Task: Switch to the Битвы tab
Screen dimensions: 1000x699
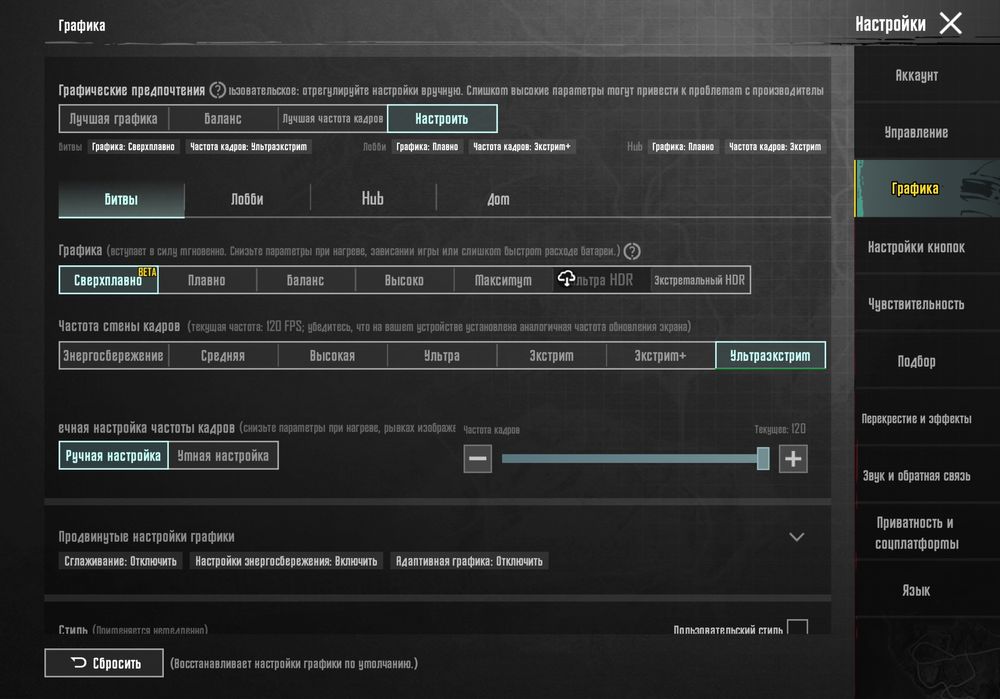Action: click(x=121, y=200)
